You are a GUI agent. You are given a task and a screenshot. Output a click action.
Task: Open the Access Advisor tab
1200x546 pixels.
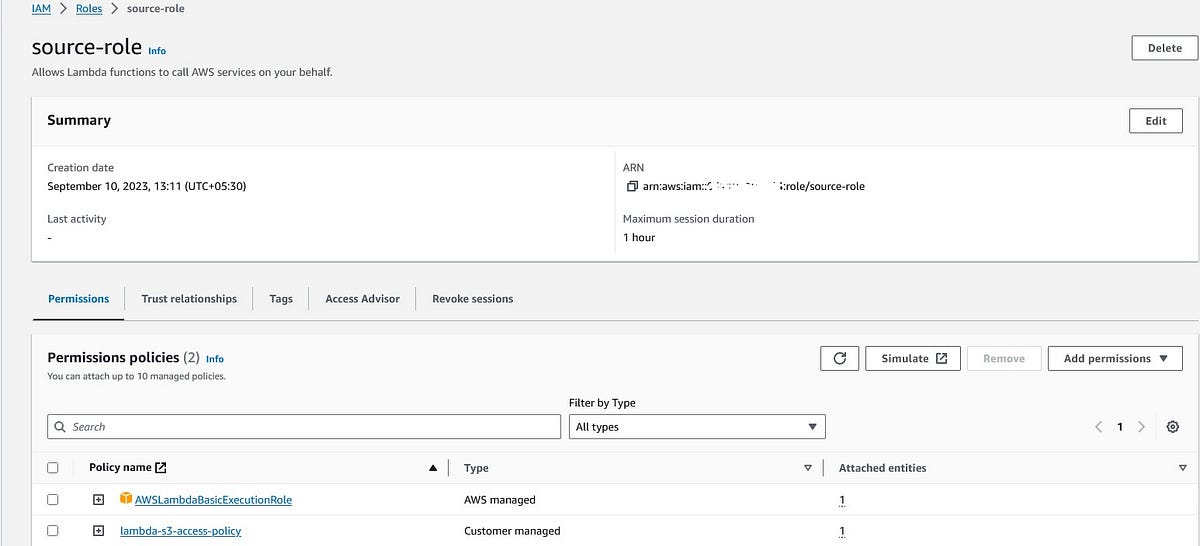[x=362, y=299]
